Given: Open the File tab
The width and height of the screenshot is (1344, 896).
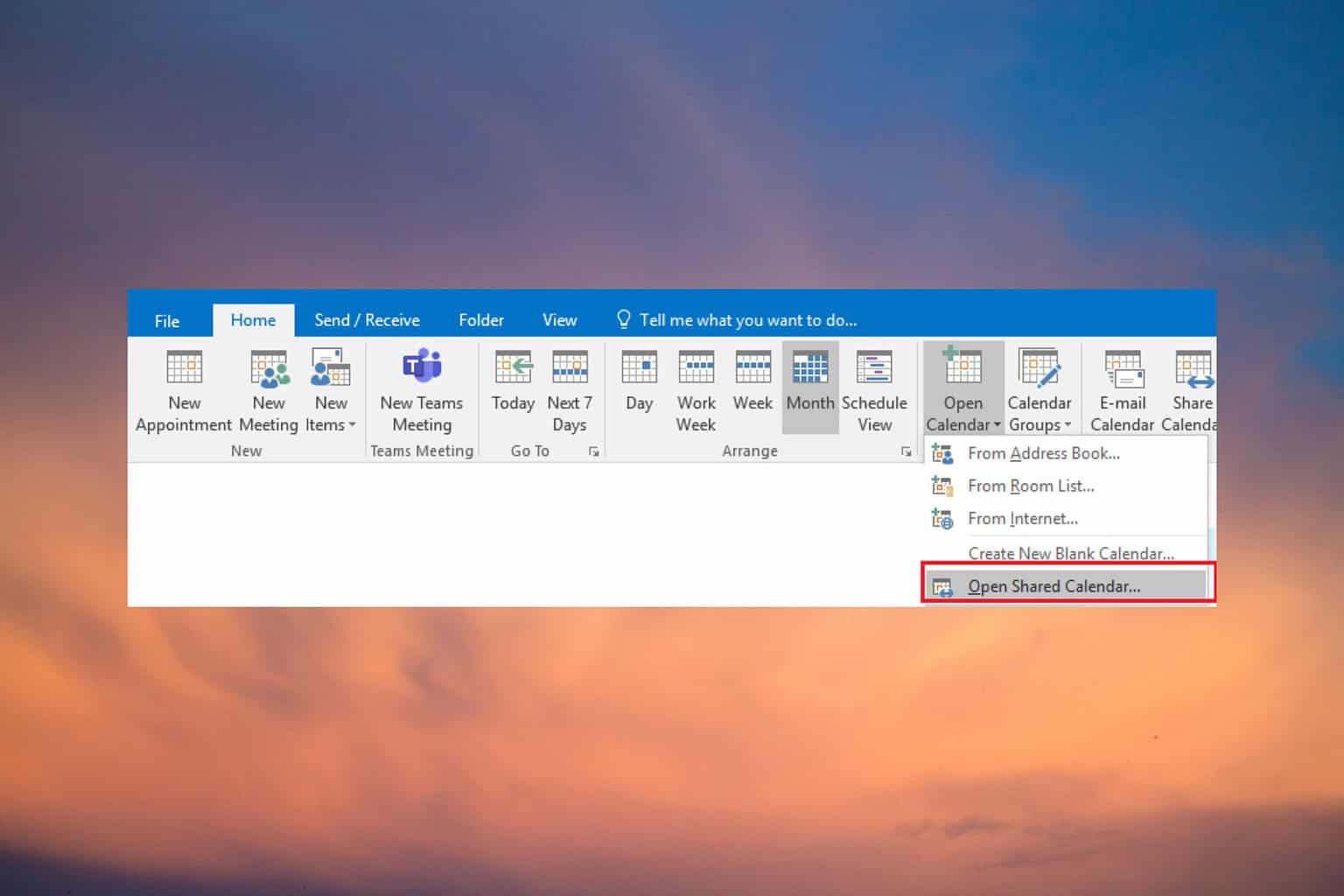Looking at the screenshot, I should point(166,321).
